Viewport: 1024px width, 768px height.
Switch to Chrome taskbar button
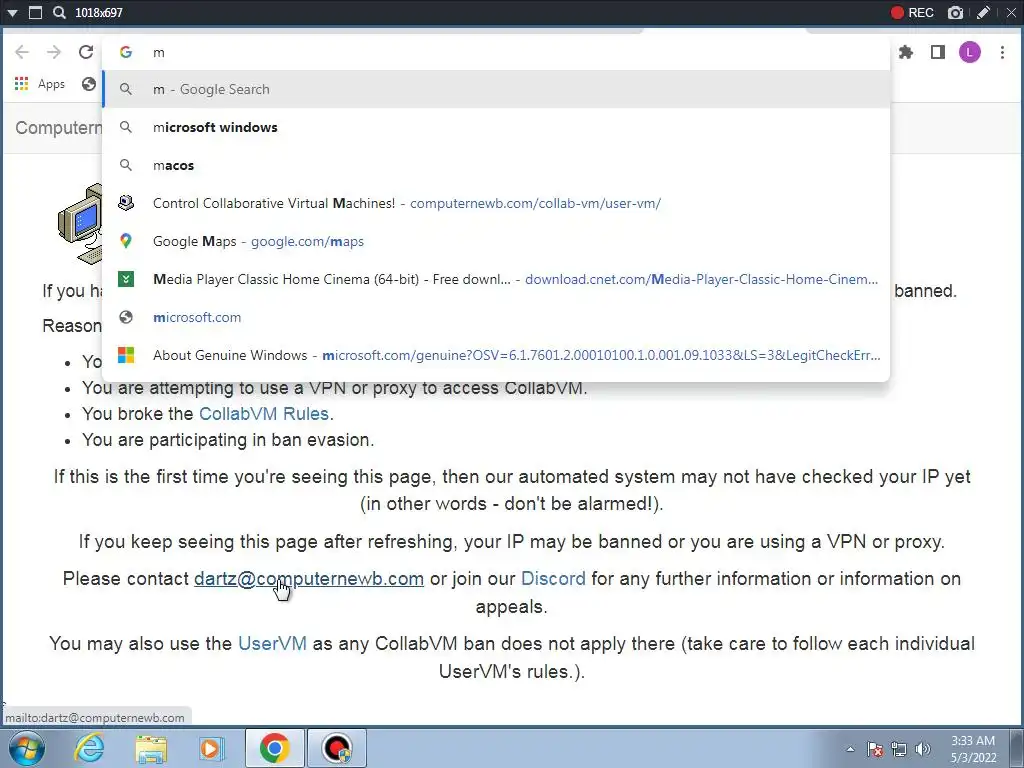click(274, 748)
